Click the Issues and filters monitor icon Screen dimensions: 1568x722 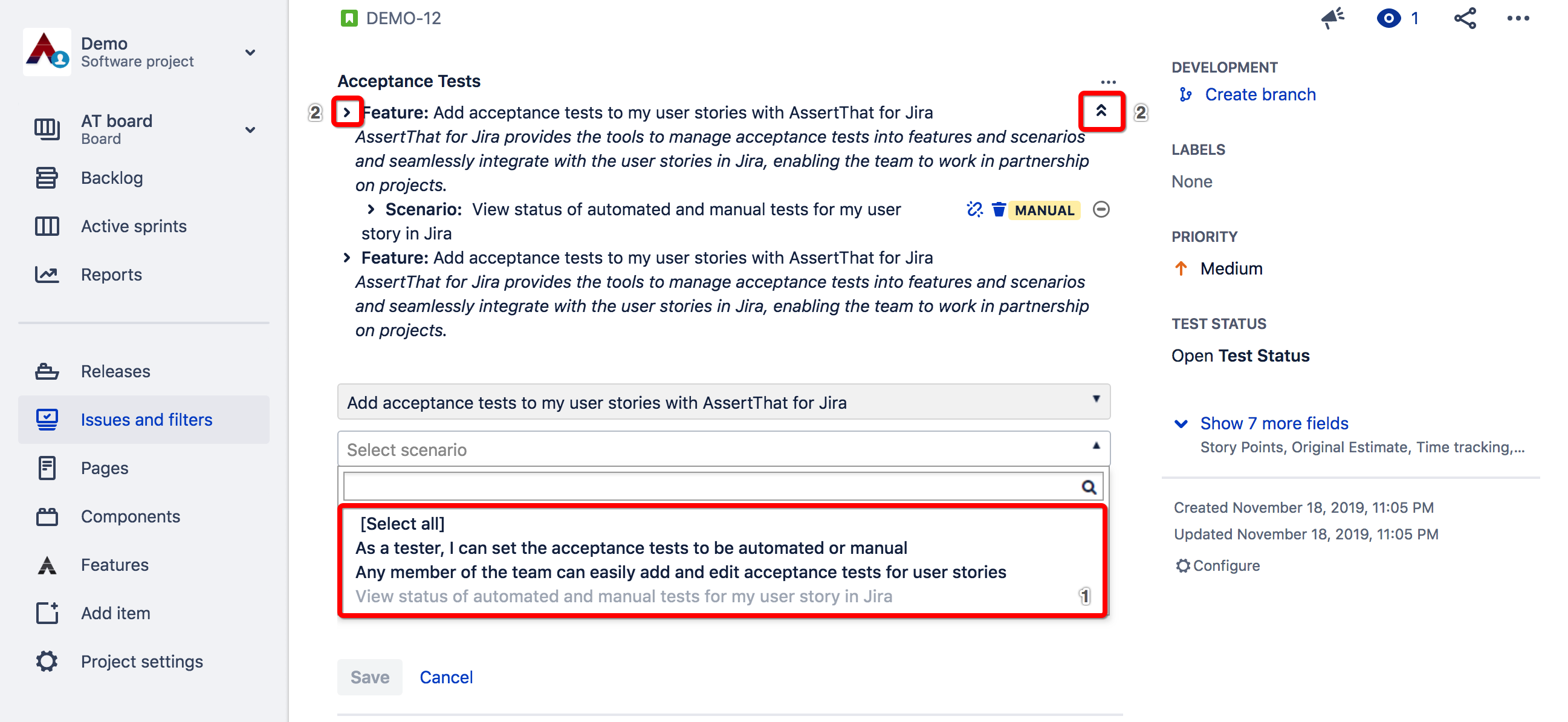click(x=47, y=420)
